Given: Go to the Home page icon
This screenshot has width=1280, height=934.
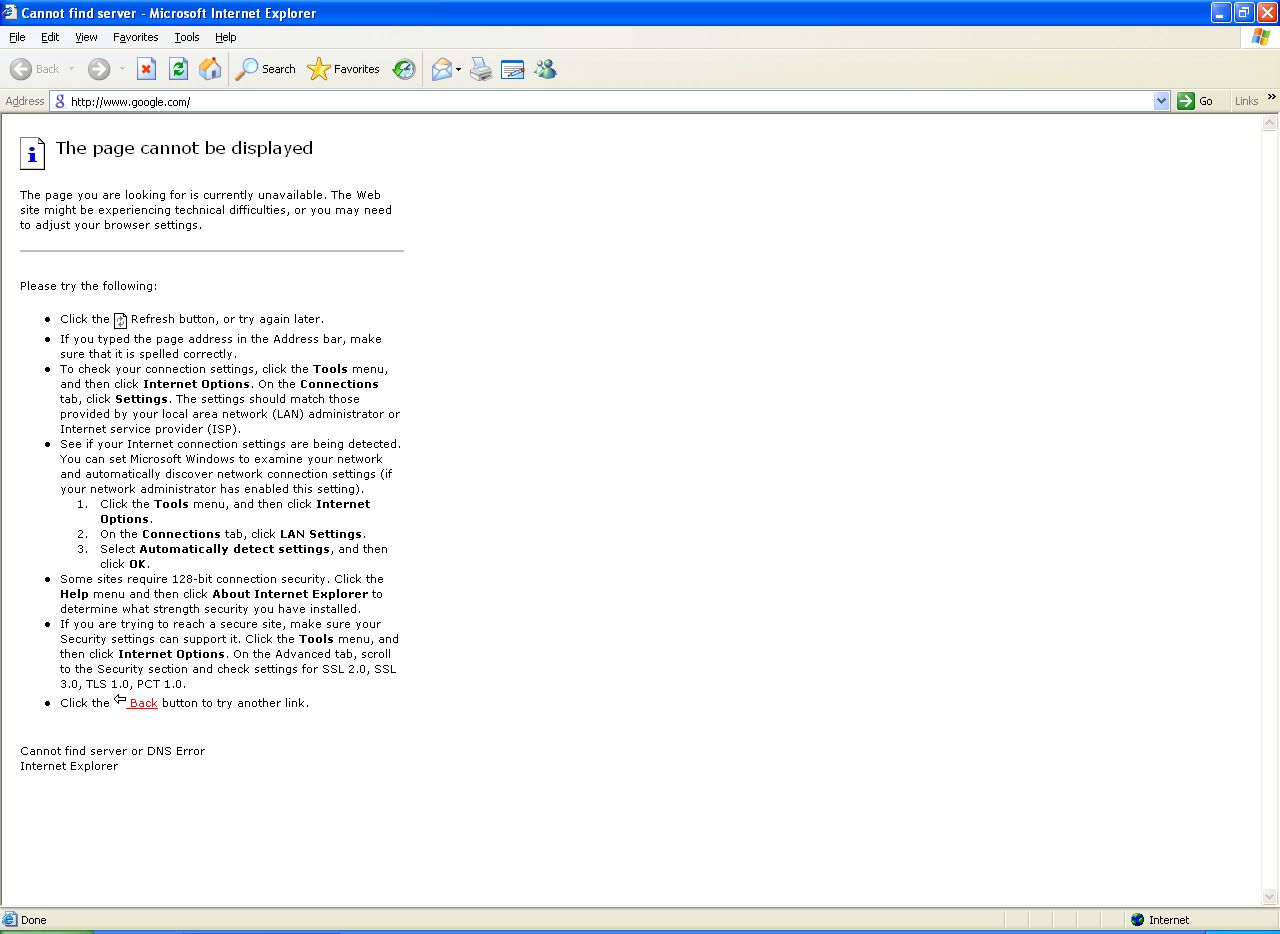Looking at the screenshot, I should [210, 69].
